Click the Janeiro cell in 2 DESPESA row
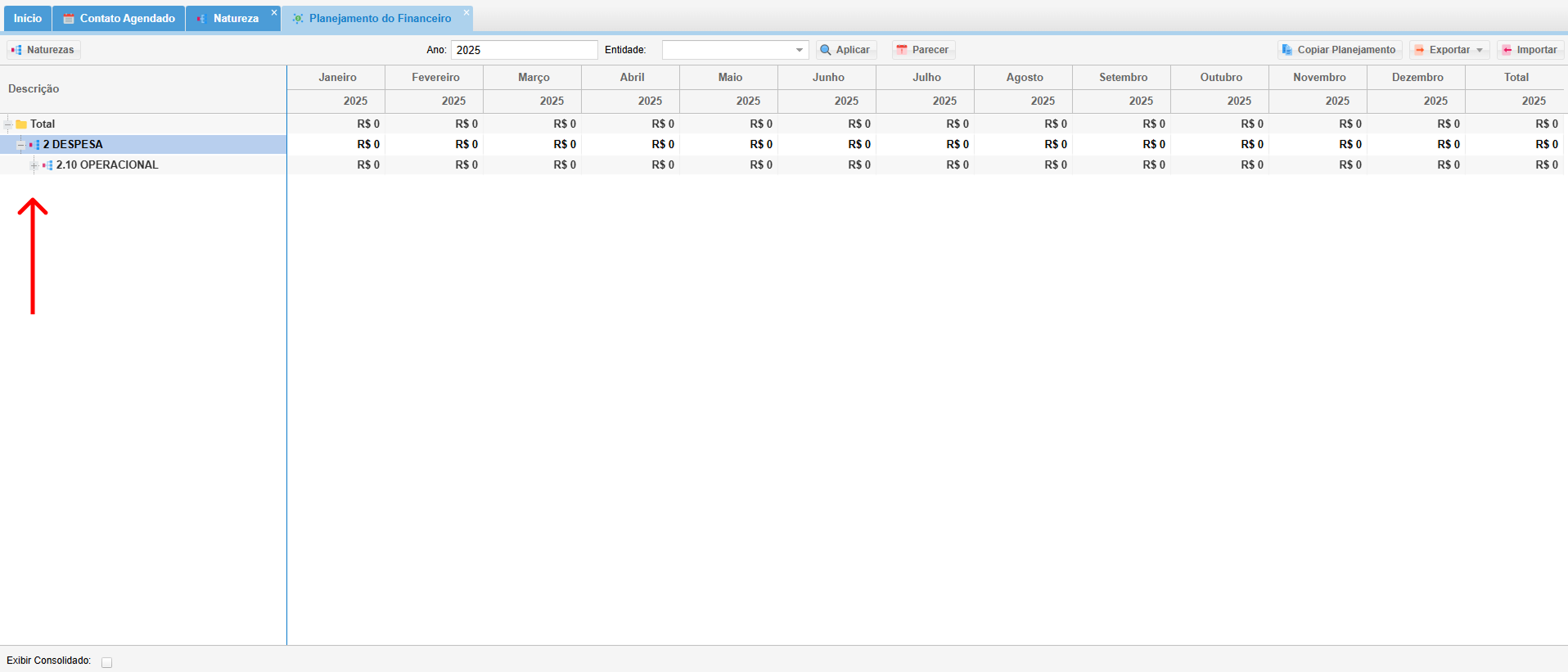This screenshot has width=1568, height=672. pos(336,145)
